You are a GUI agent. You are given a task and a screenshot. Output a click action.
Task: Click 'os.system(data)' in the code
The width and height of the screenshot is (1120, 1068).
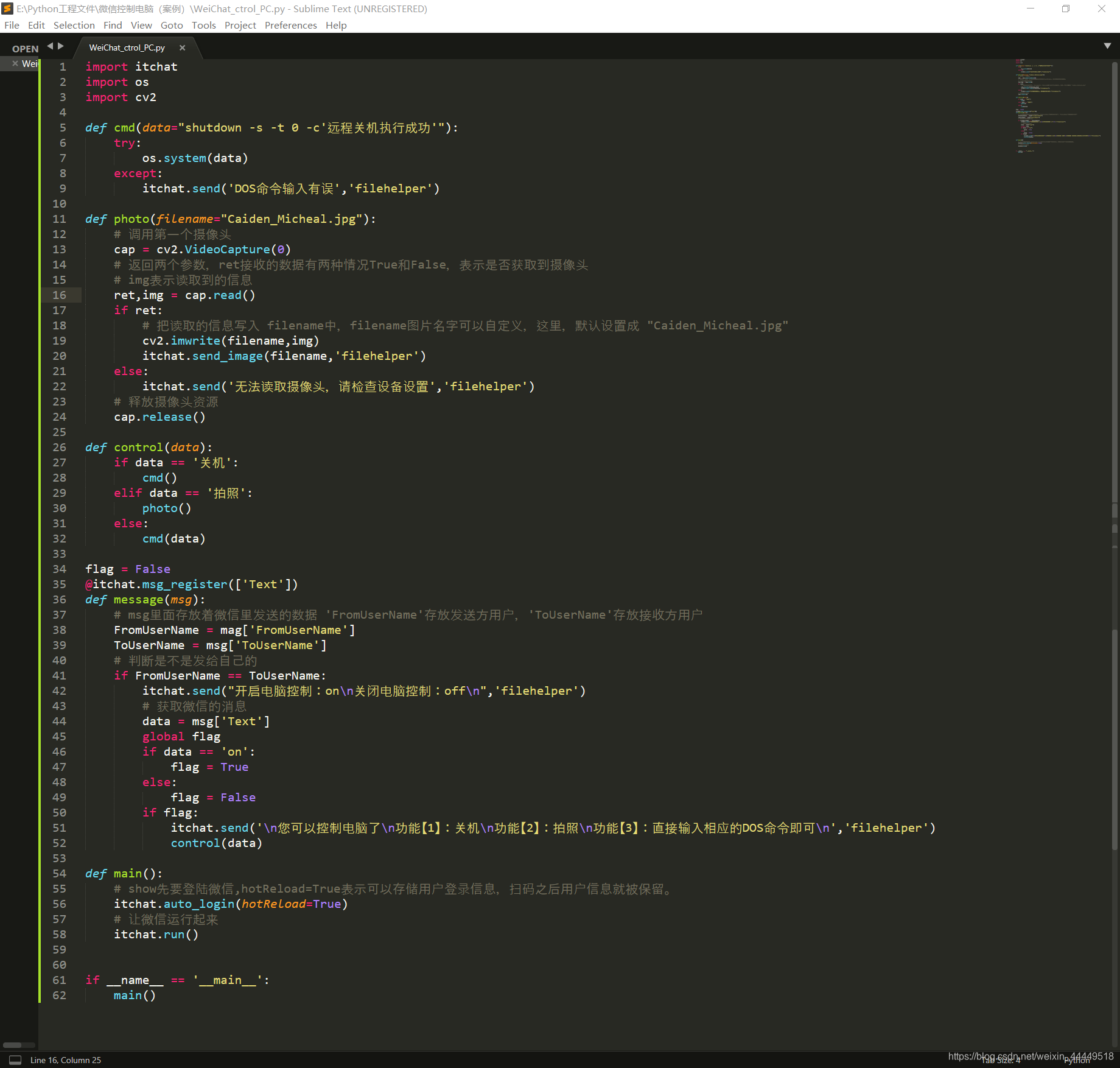tap(195, 158)
